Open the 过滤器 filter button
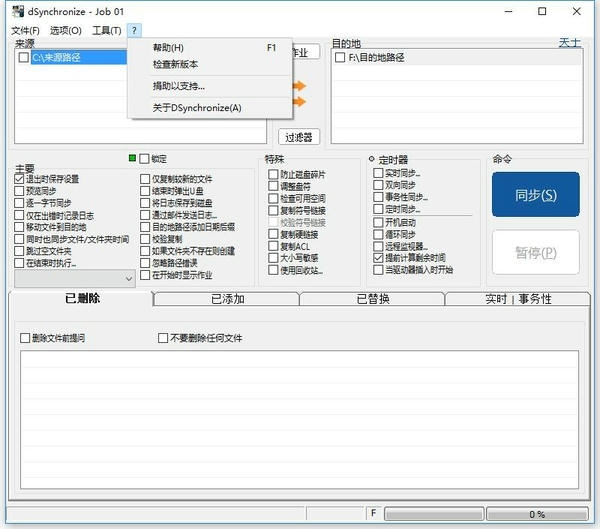Viewport: 600px width, 529px height. [299, 137]
